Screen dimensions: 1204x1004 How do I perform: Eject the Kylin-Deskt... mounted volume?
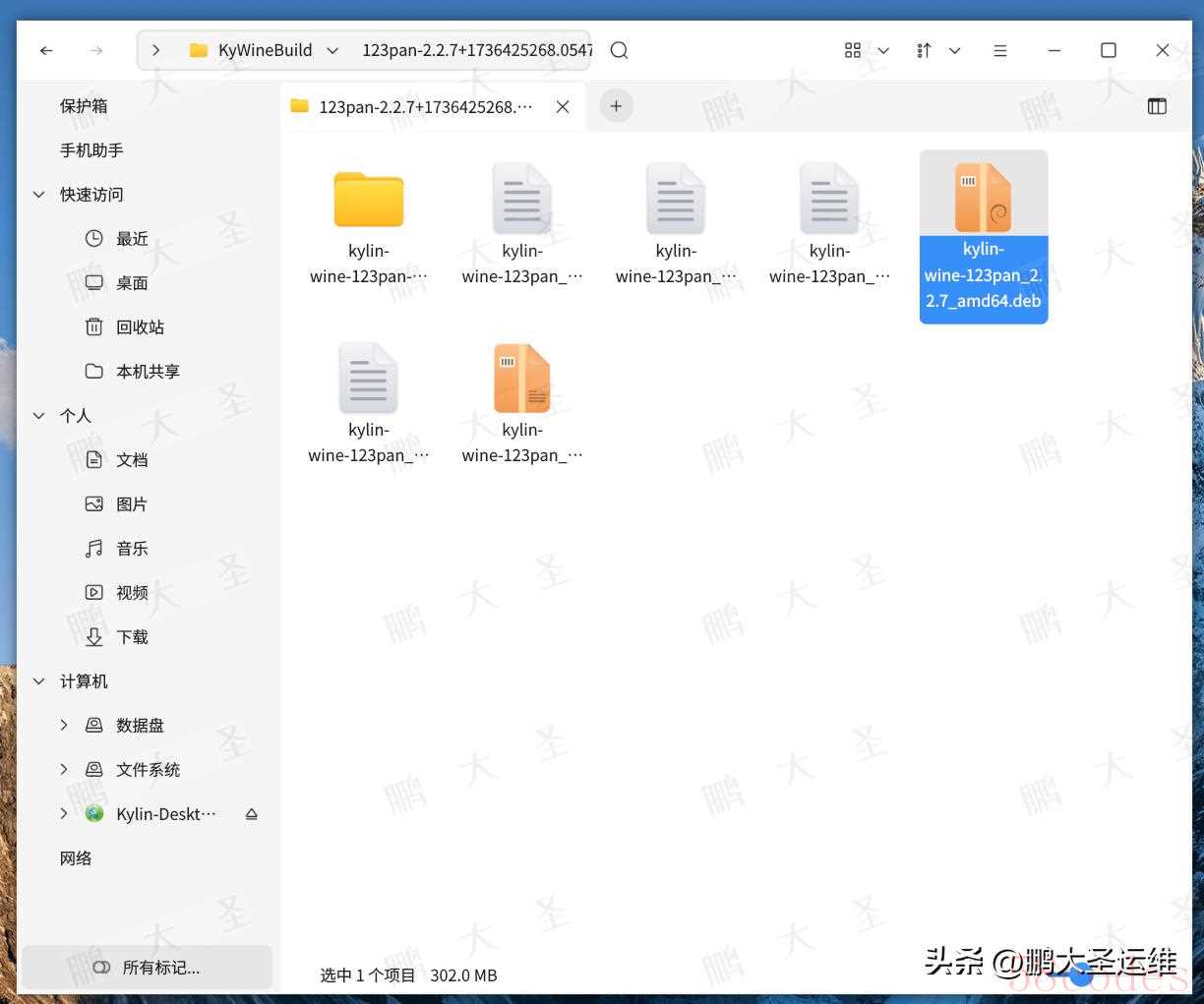(x=251, y=814)
